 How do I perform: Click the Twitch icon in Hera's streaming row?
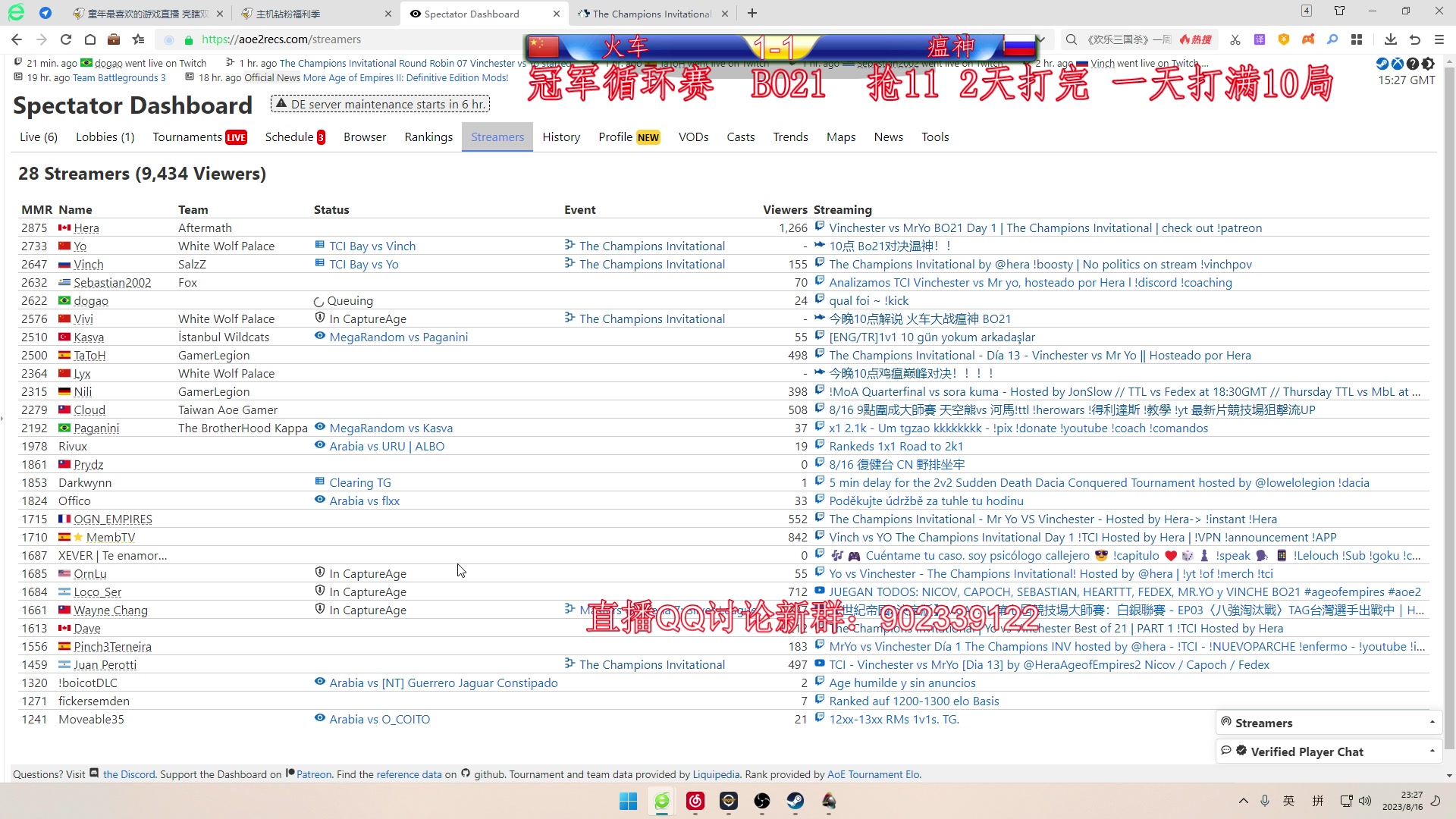coord(819,226)
